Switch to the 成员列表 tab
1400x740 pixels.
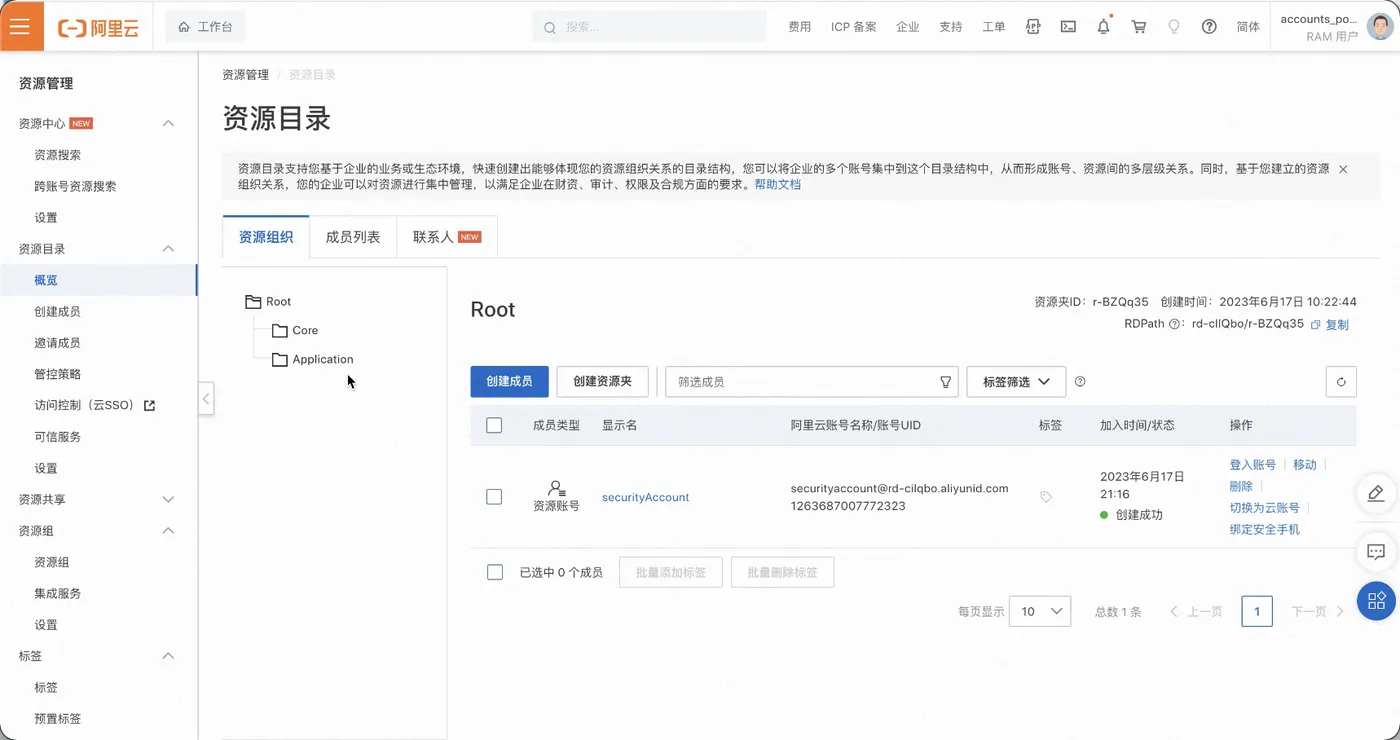pyautogui.click(x=353, y=237)
